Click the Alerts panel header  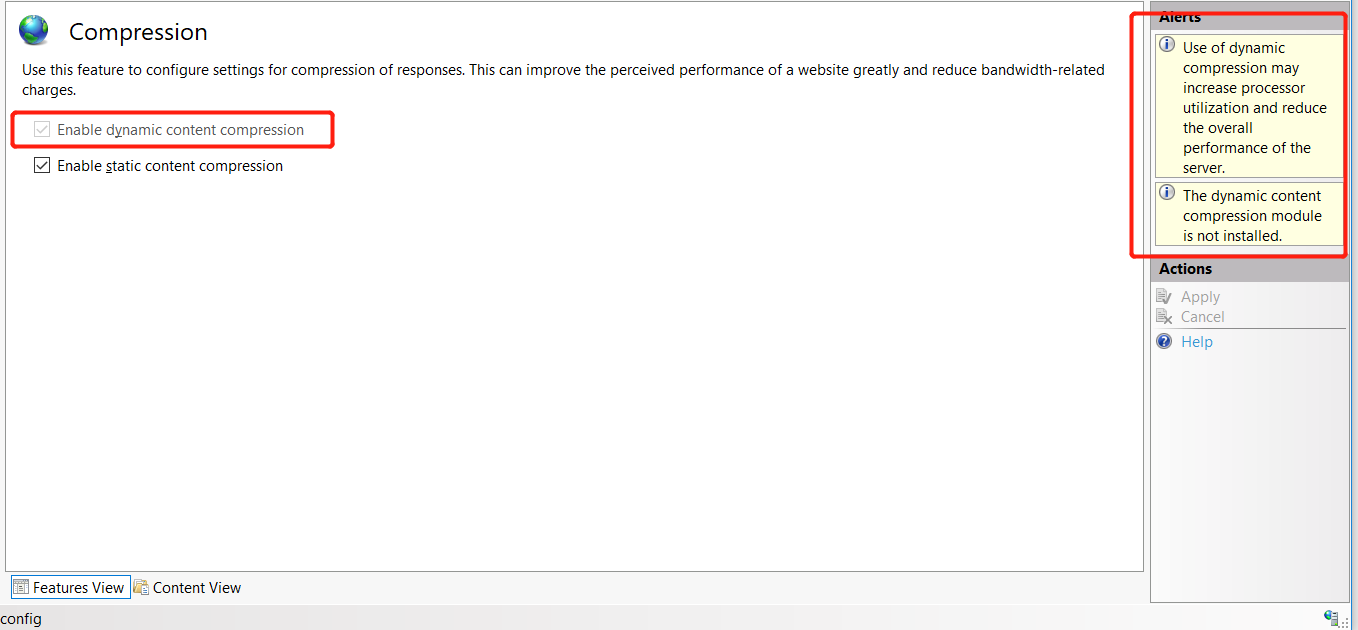click(x=1180, y=17)
